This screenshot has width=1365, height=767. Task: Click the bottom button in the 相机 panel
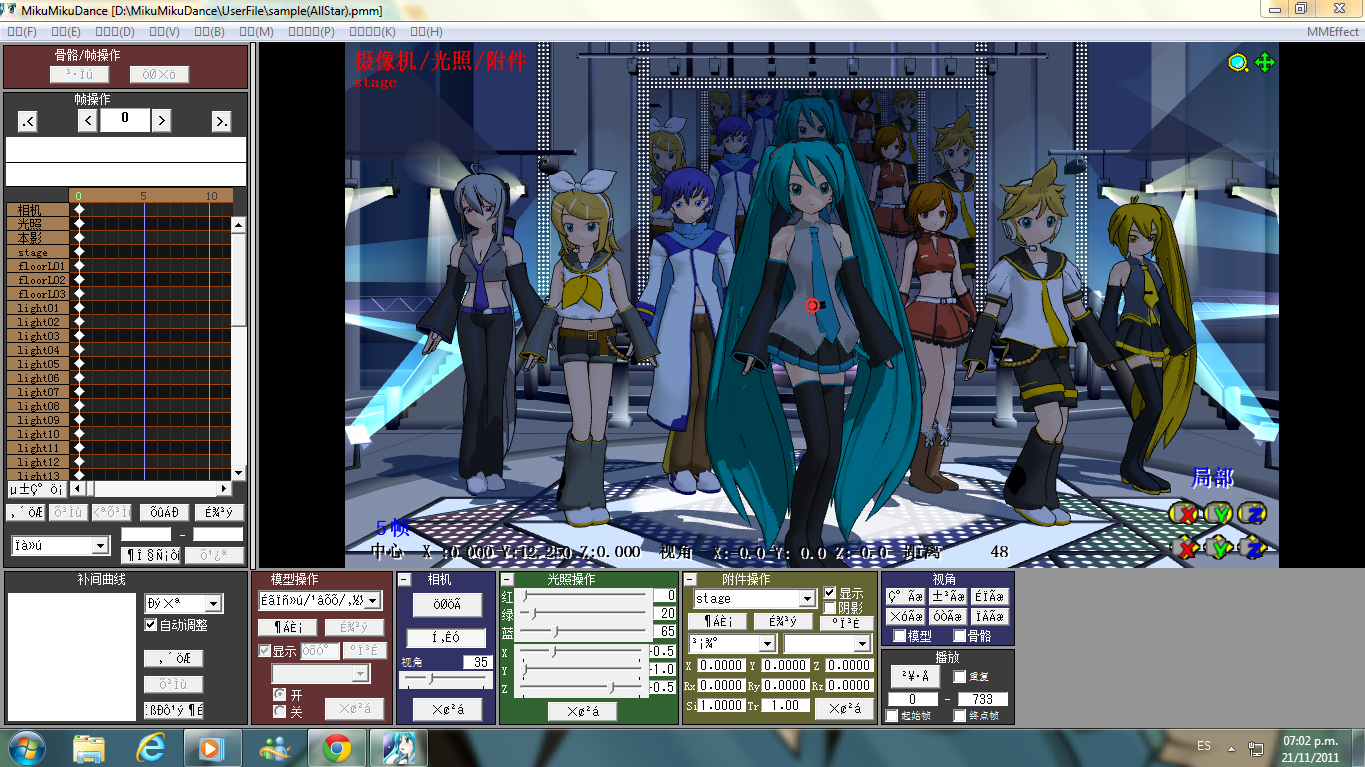tap(446, 709)
